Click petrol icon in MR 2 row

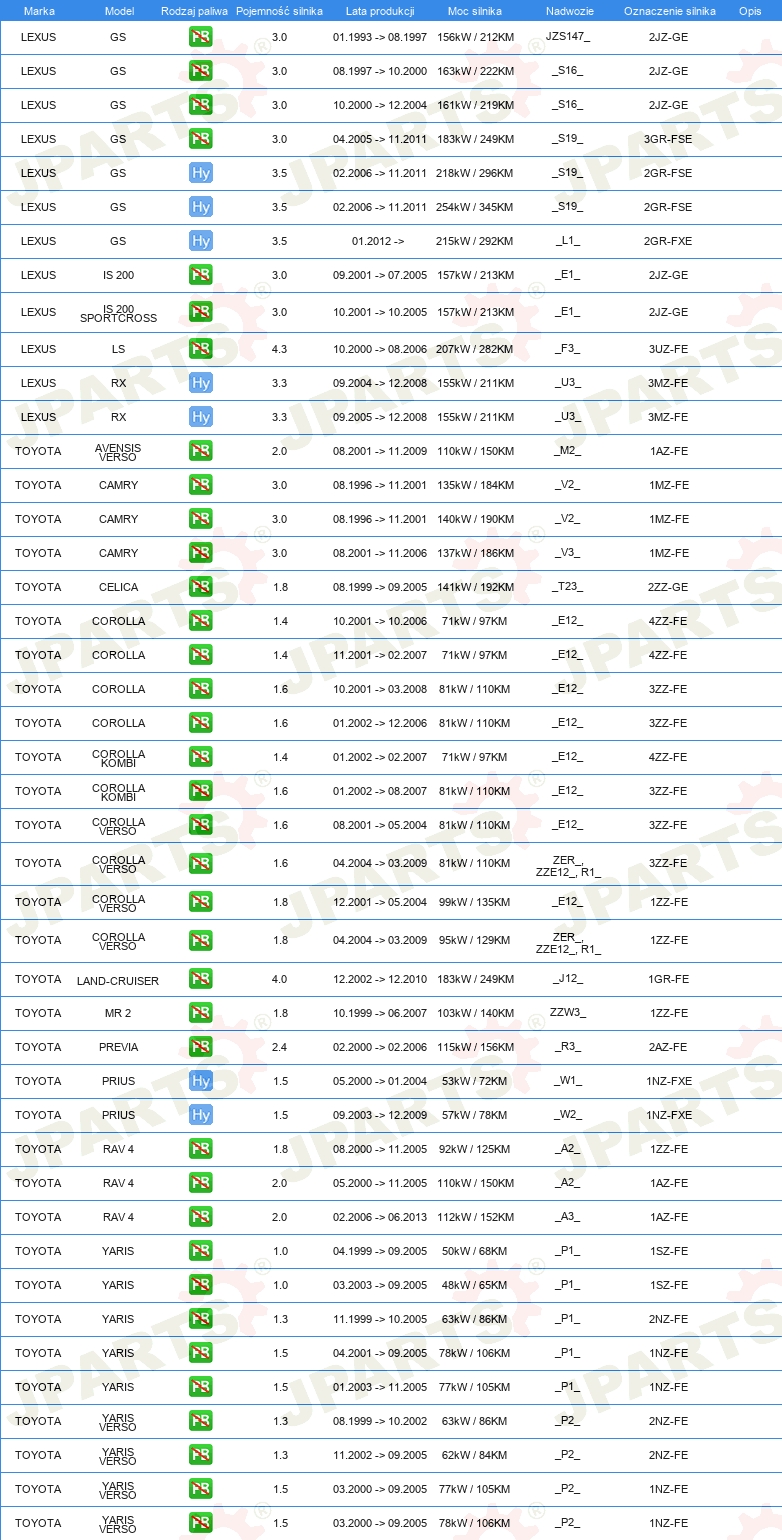[200, 1013]
